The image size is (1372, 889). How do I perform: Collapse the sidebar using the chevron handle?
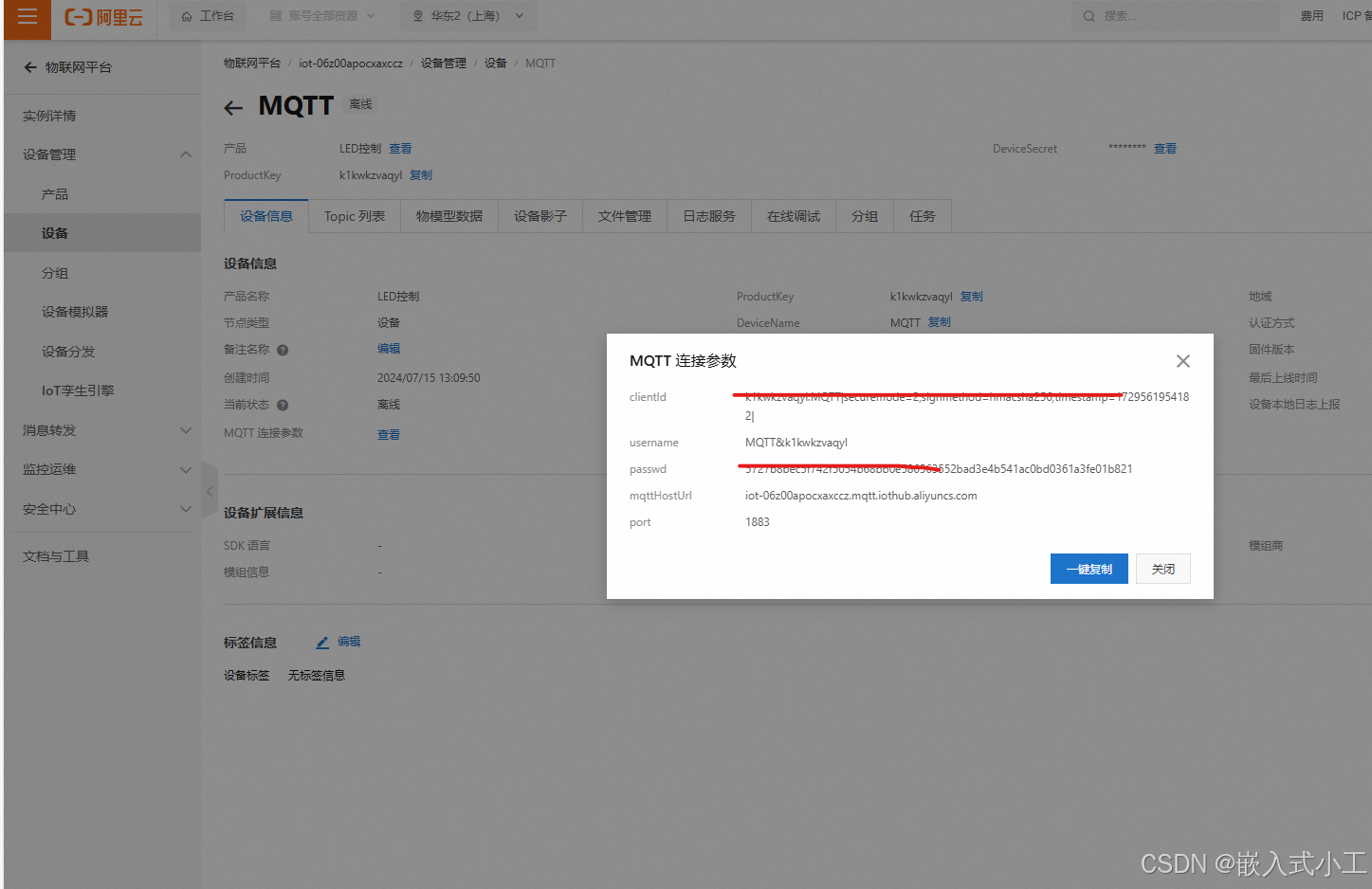(x=210, y=491)
